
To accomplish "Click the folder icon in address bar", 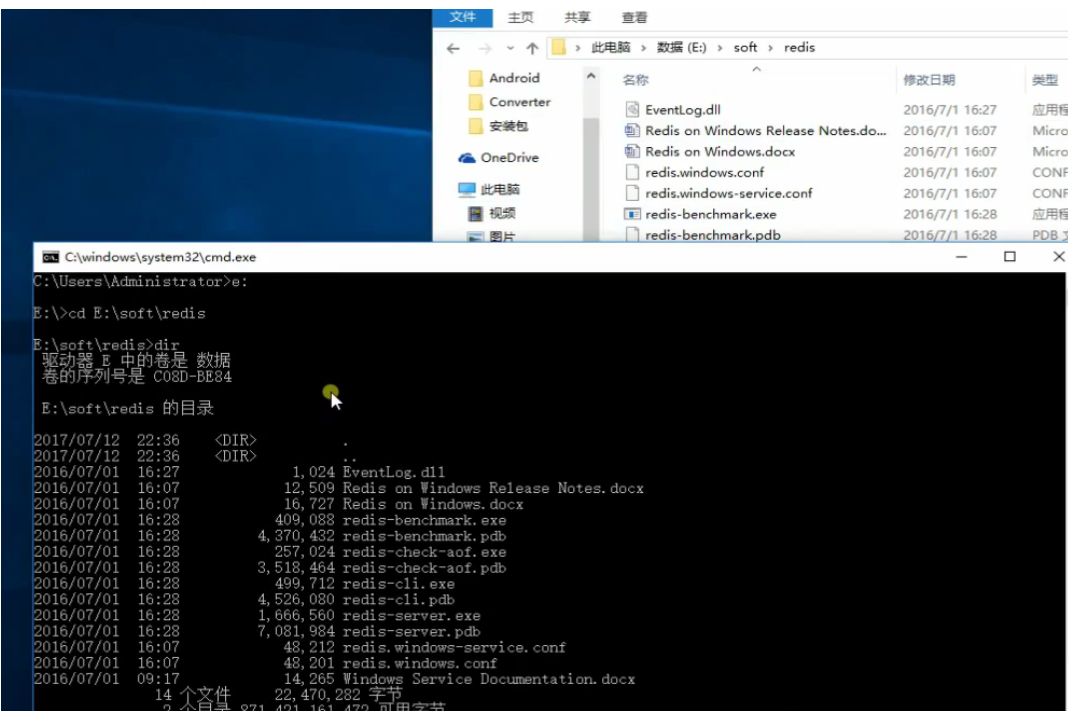I will click(559, 47).
